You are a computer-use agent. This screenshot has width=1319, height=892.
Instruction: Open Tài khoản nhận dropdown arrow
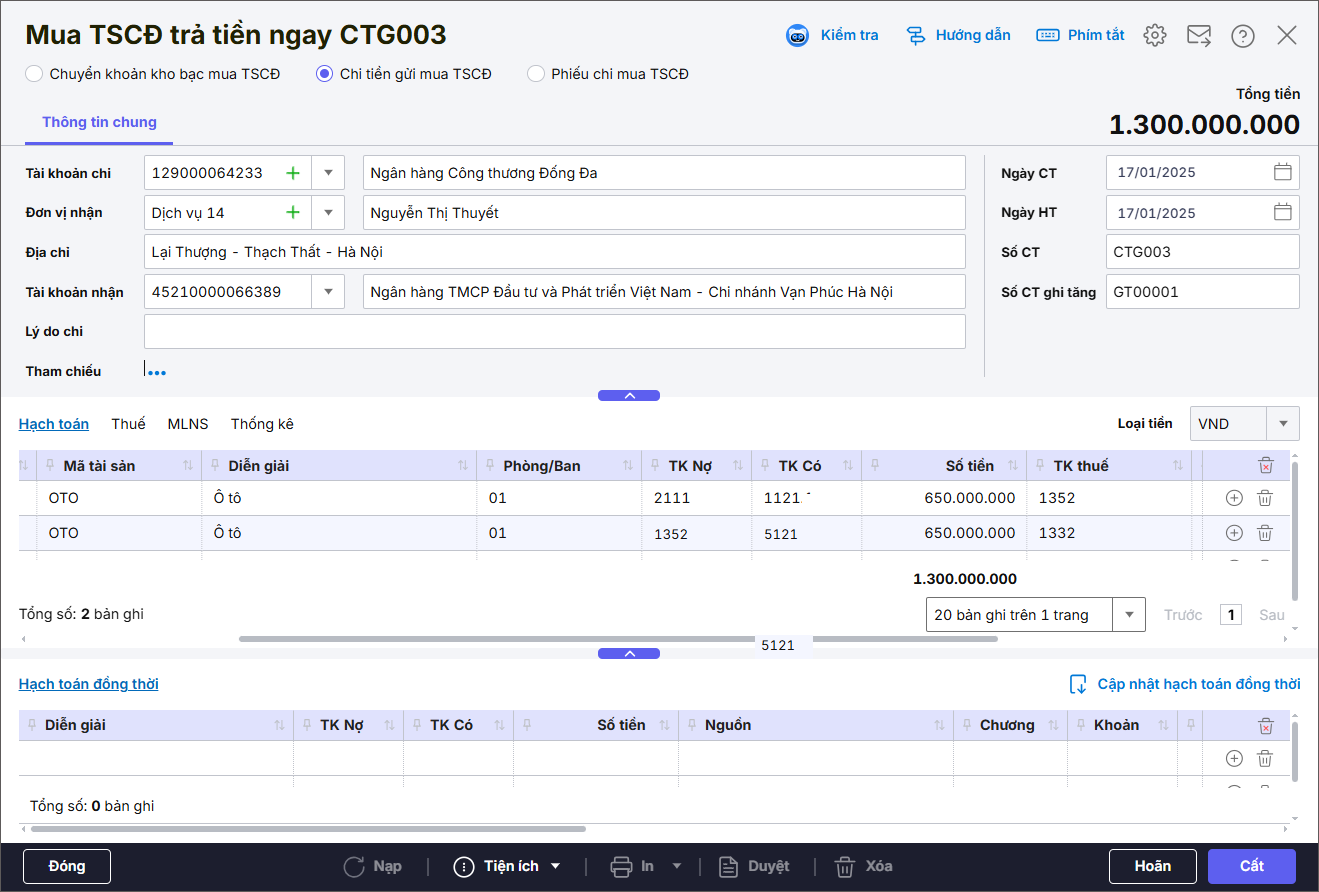[x=328, y=292]
